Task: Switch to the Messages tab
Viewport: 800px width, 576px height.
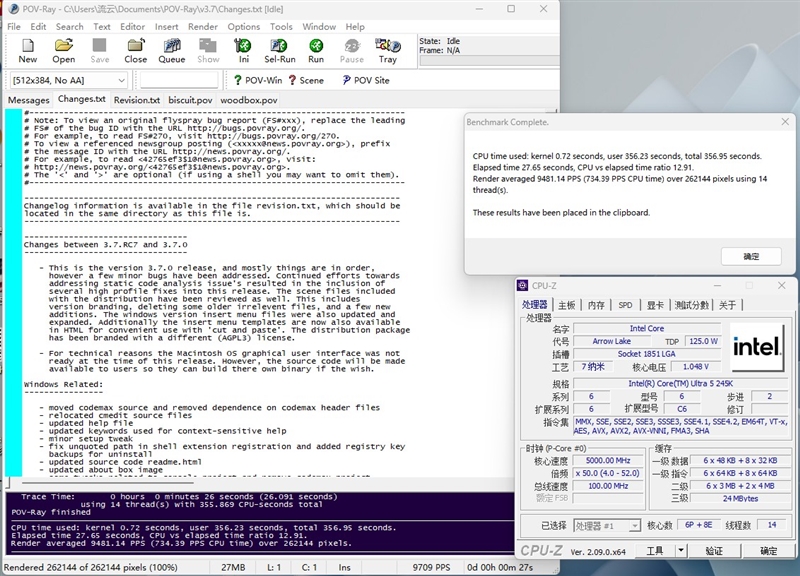Action: pyautogui.click(x=29, y=100)
